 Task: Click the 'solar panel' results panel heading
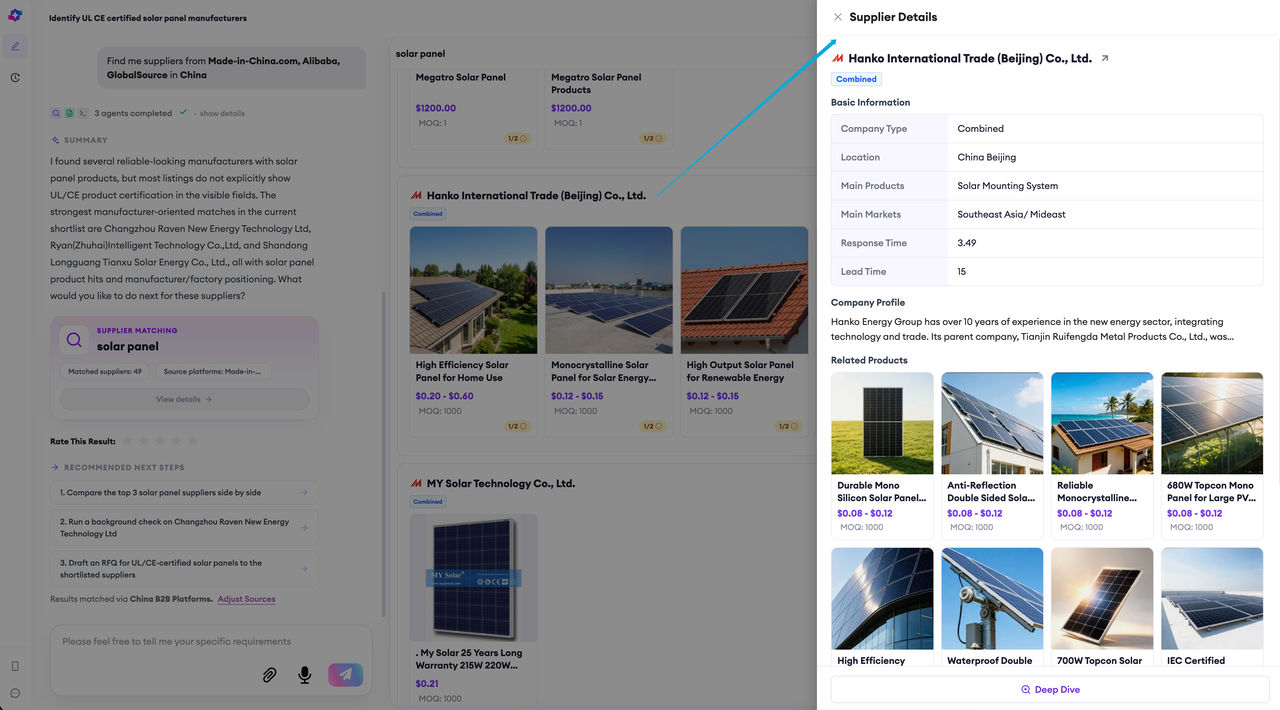click(421, 54)
